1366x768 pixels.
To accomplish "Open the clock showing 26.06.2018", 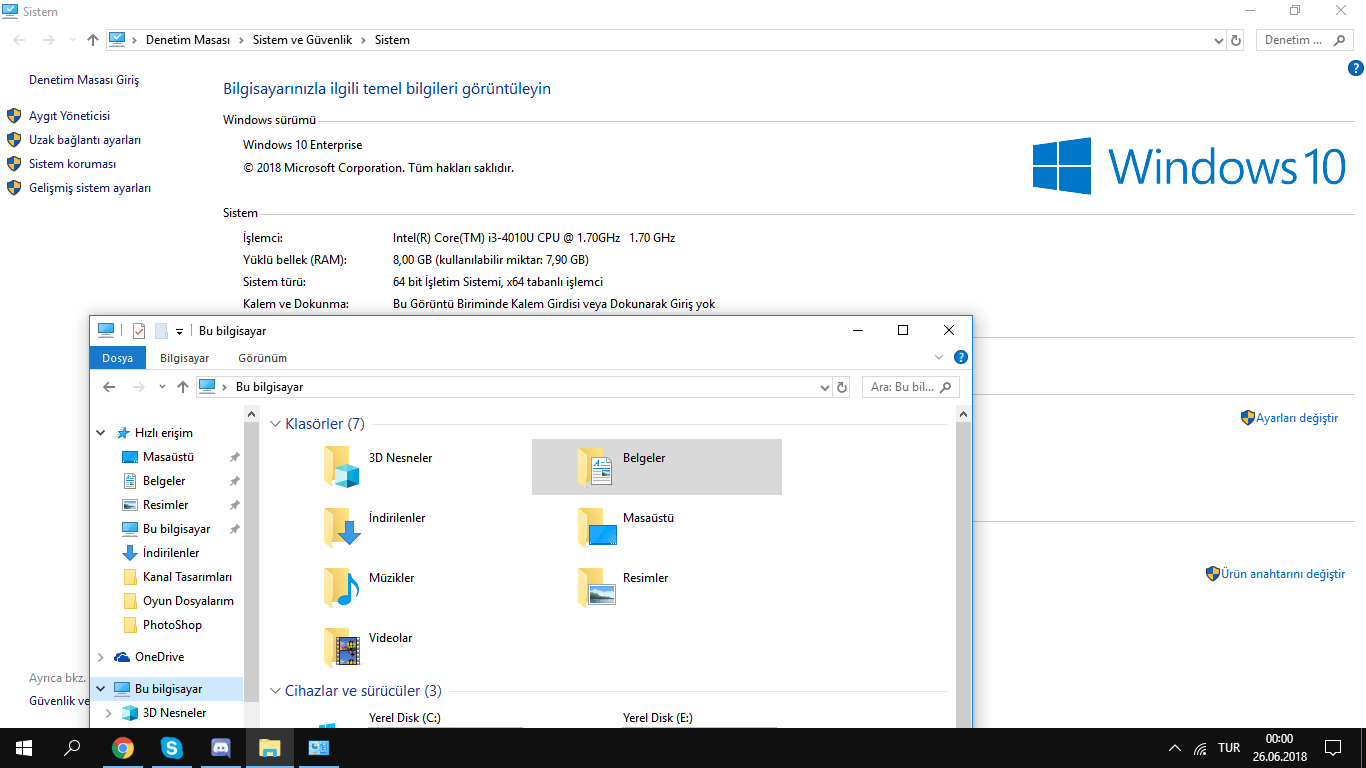I will [x=1279, y=747].
